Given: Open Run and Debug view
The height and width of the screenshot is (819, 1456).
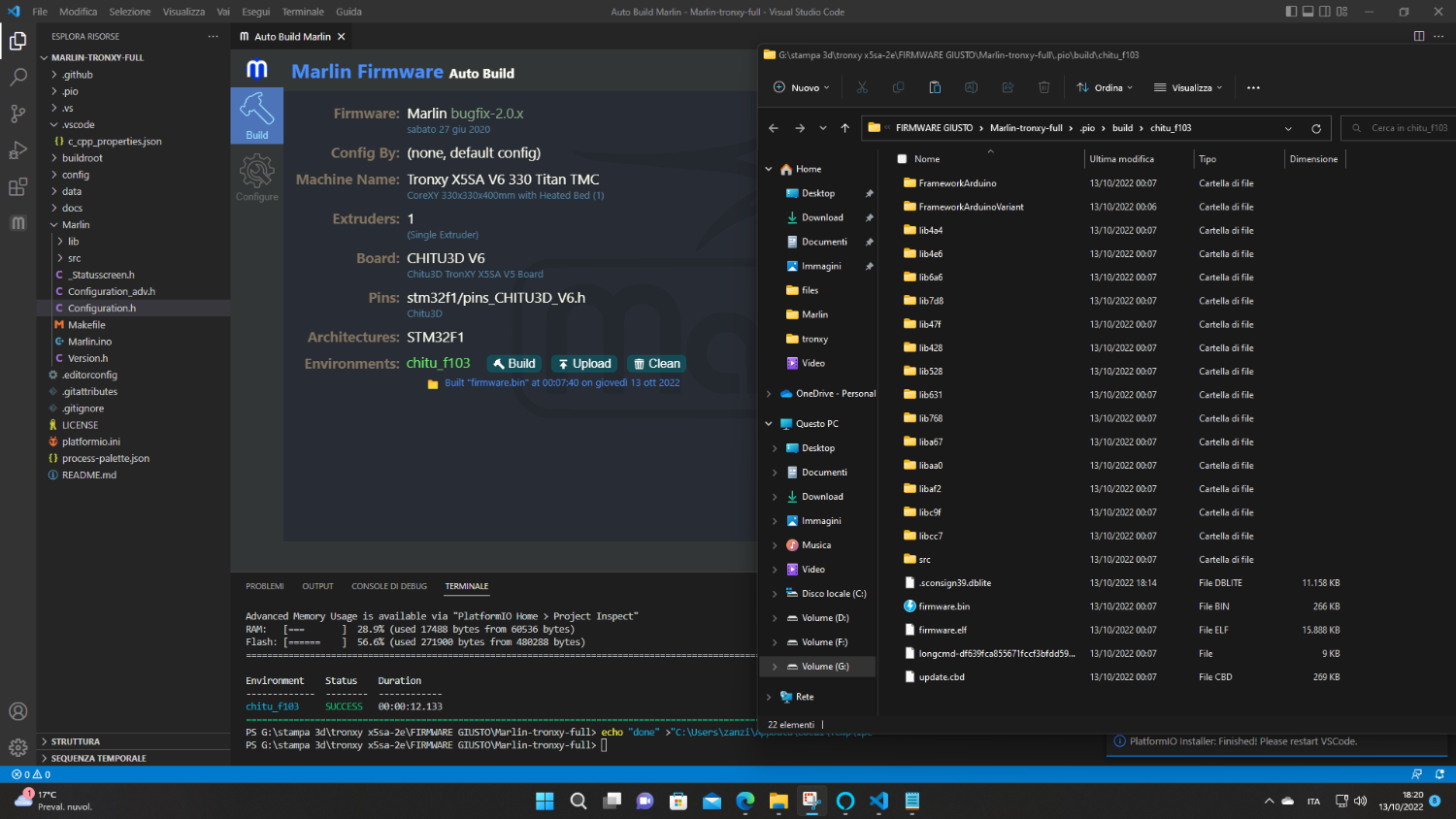Looking at the screenshot, I should pyautogui.click(x=17, y=150).
